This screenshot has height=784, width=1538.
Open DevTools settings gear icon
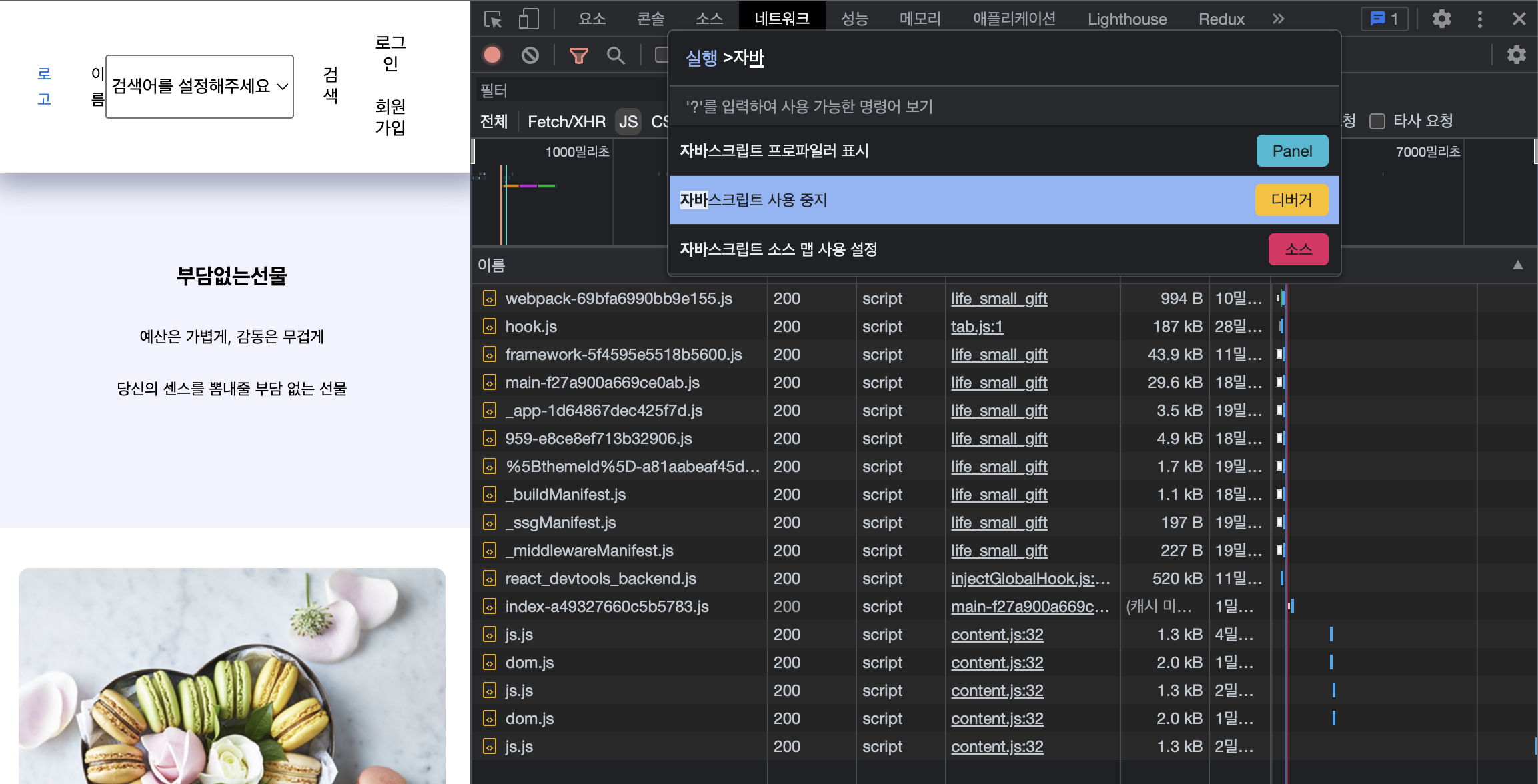(1441, 19)
